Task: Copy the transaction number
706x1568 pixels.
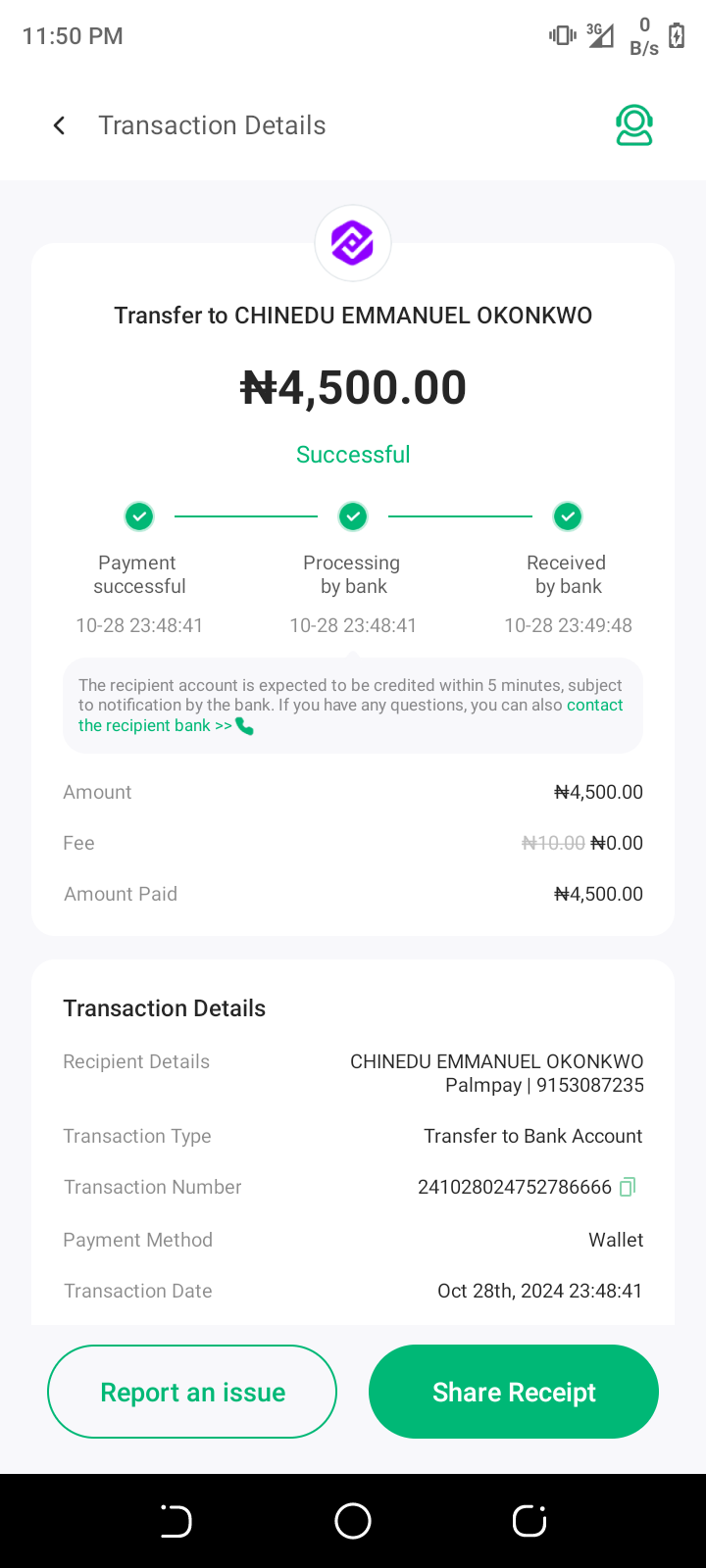Action: [x=628, y=1187]
